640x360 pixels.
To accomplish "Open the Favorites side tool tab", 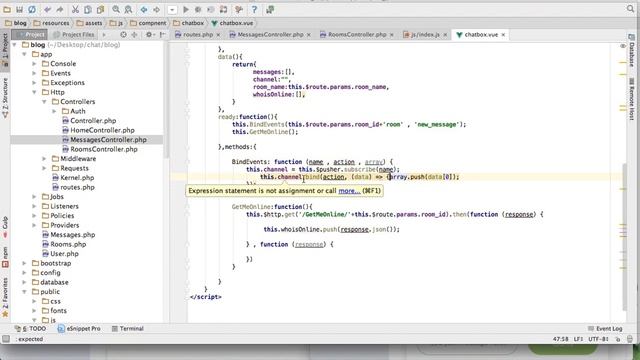I will [x=5, y=298].
